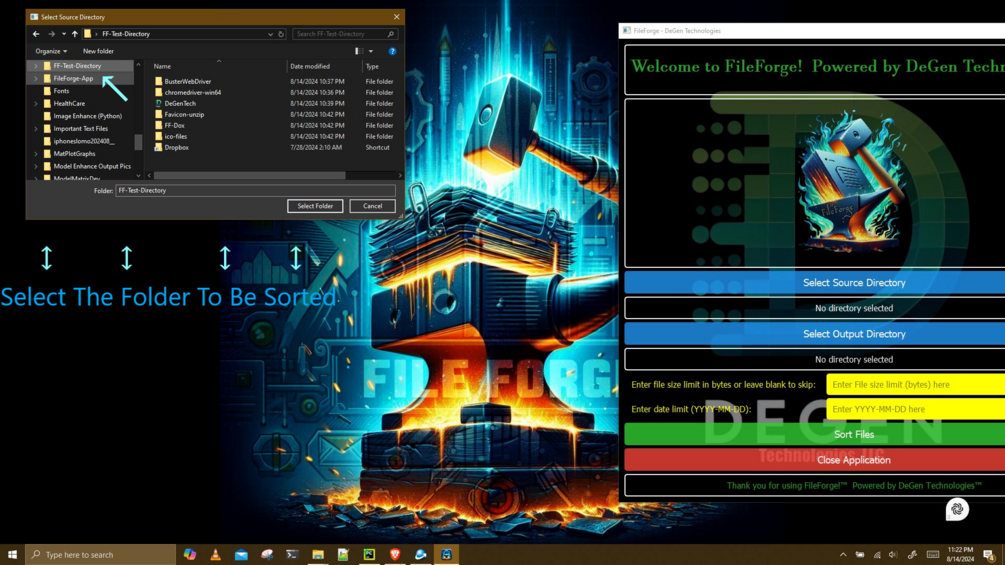Expand the MatPlotGraphs tree node
The height and width of the screenshot is (565, 1005).
(x=36, y=154)
